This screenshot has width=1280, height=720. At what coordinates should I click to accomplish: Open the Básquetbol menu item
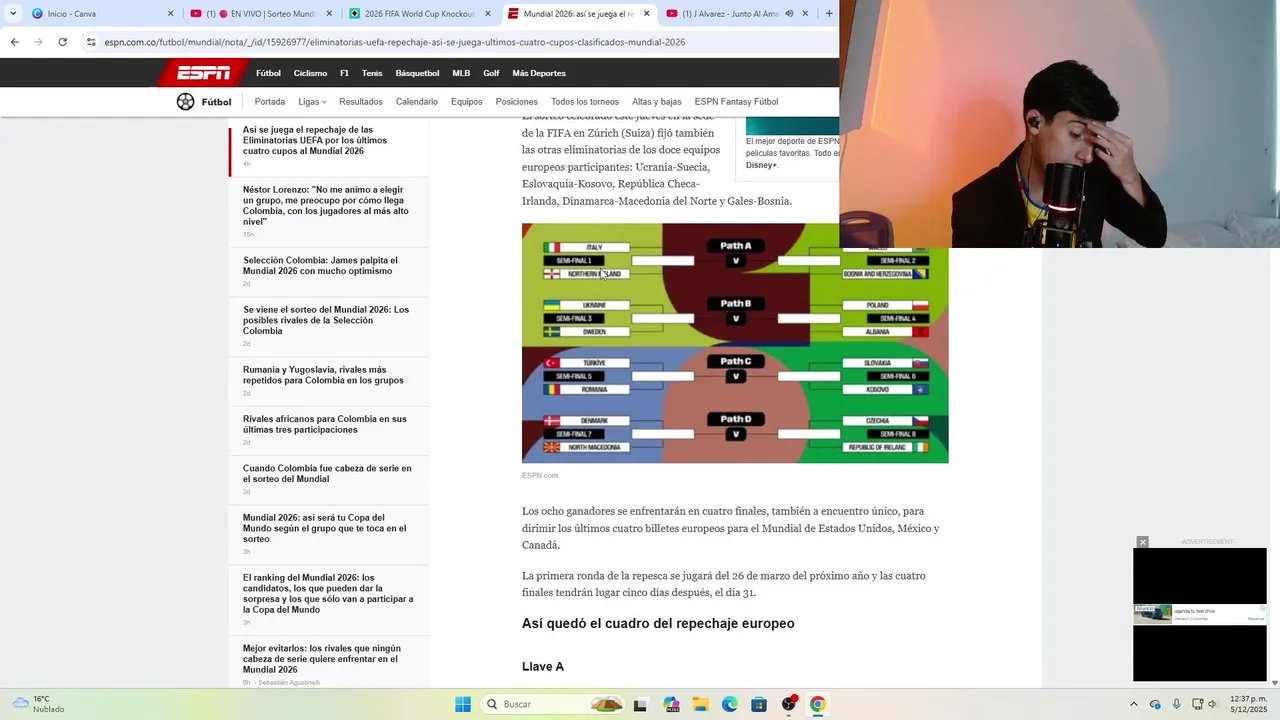coord(417,73)
